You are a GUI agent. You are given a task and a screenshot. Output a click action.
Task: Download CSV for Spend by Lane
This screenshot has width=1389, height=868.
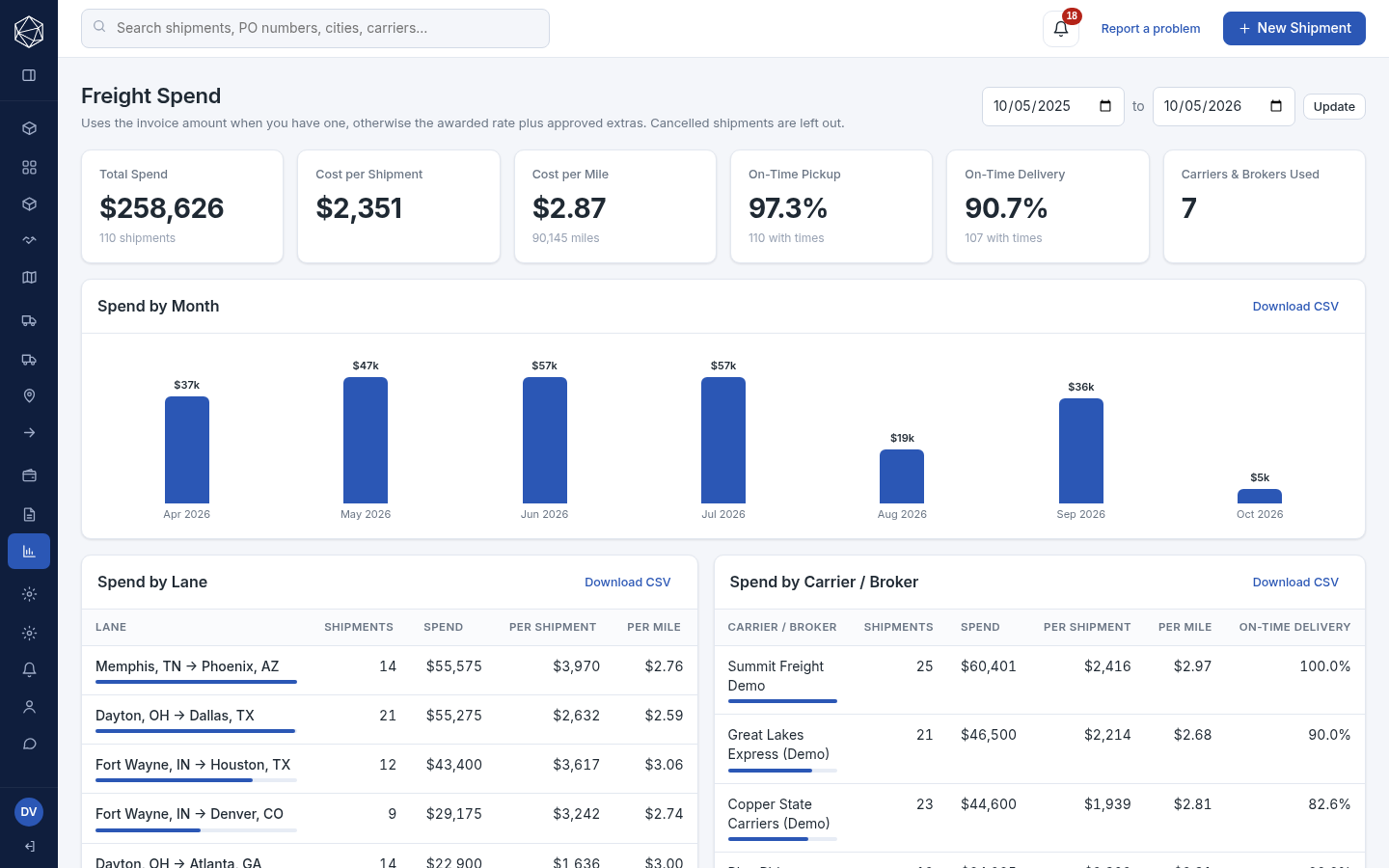(x=627, y=583)
